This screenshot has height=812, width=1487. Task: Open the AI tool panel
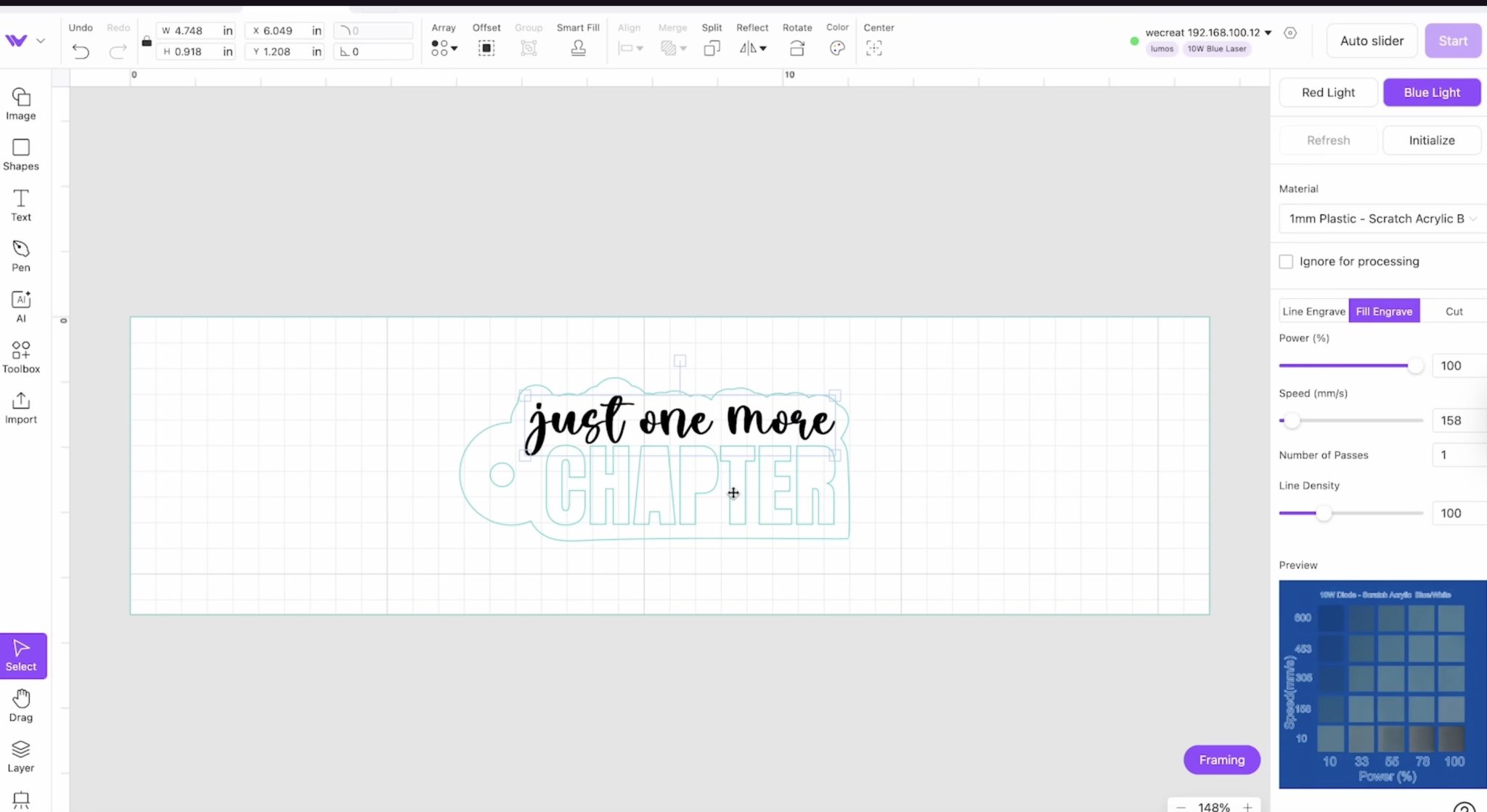coord(20,305)
